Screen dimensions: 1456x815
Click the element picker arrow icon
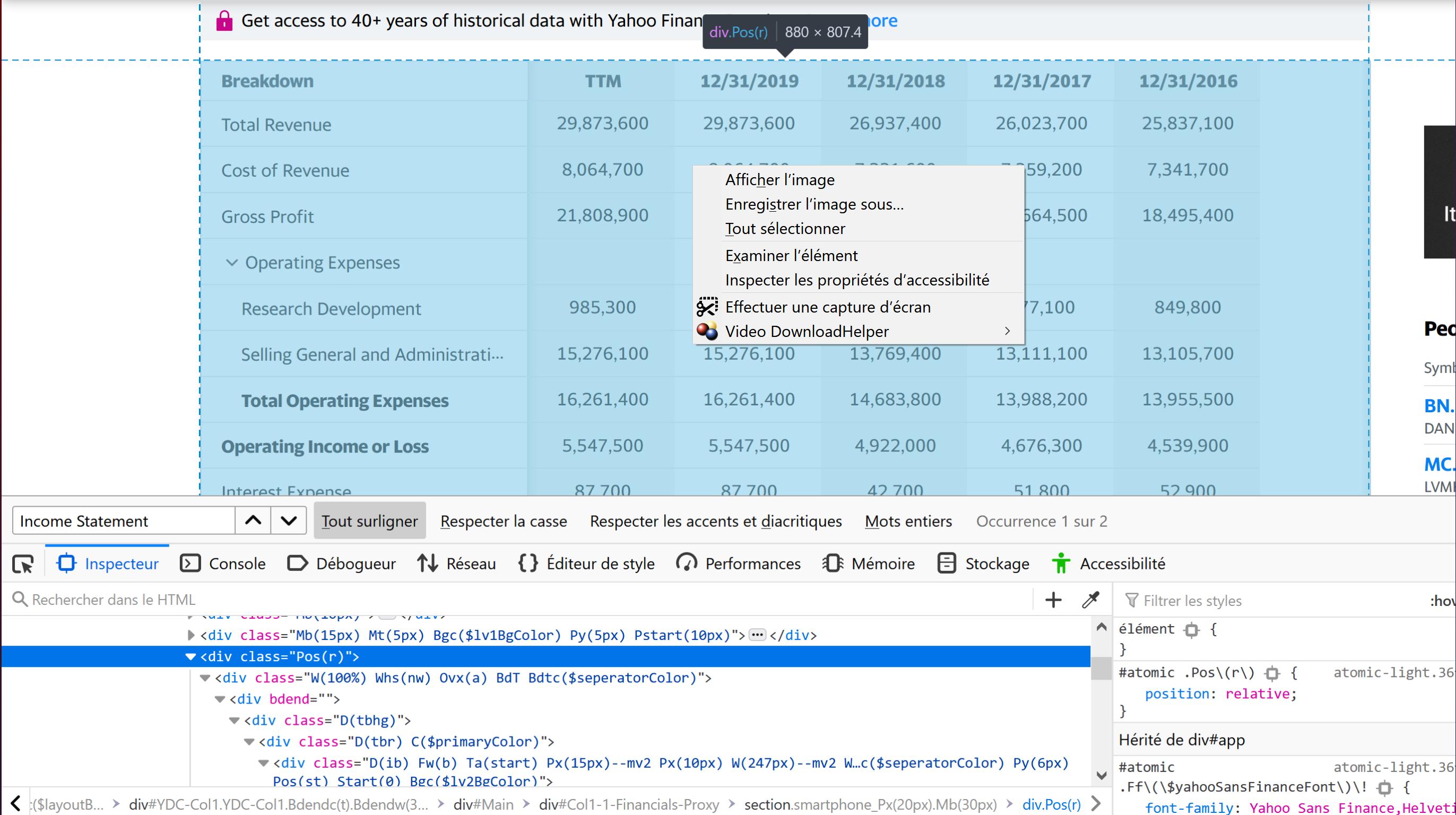point(23,563)
